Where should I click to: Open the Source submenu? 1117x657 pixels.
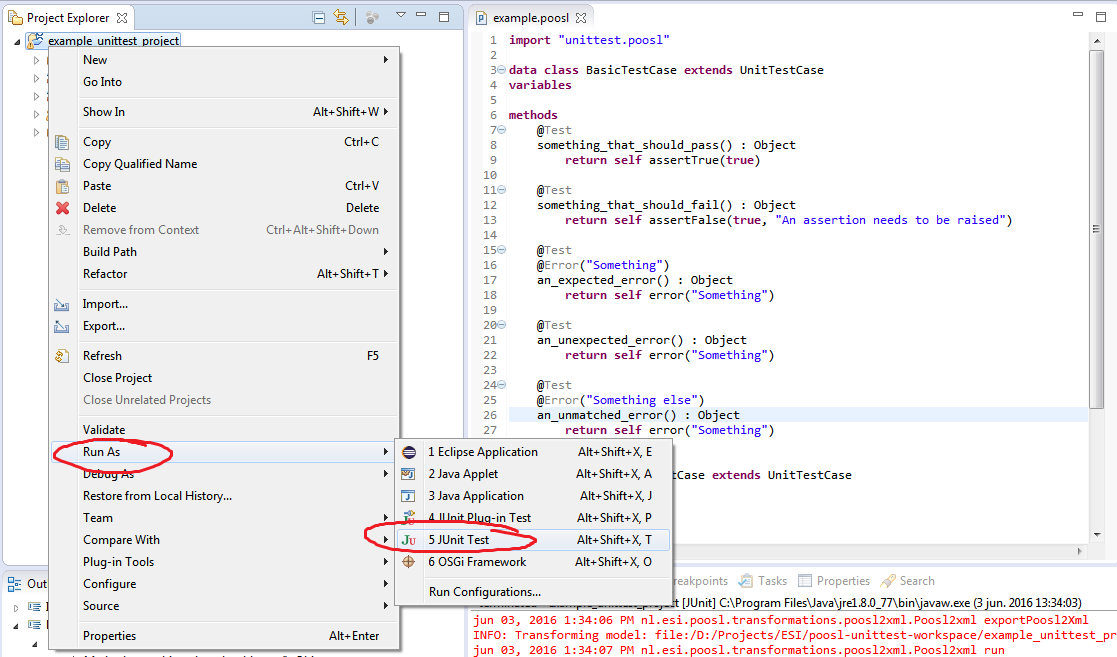click(224, 606)
